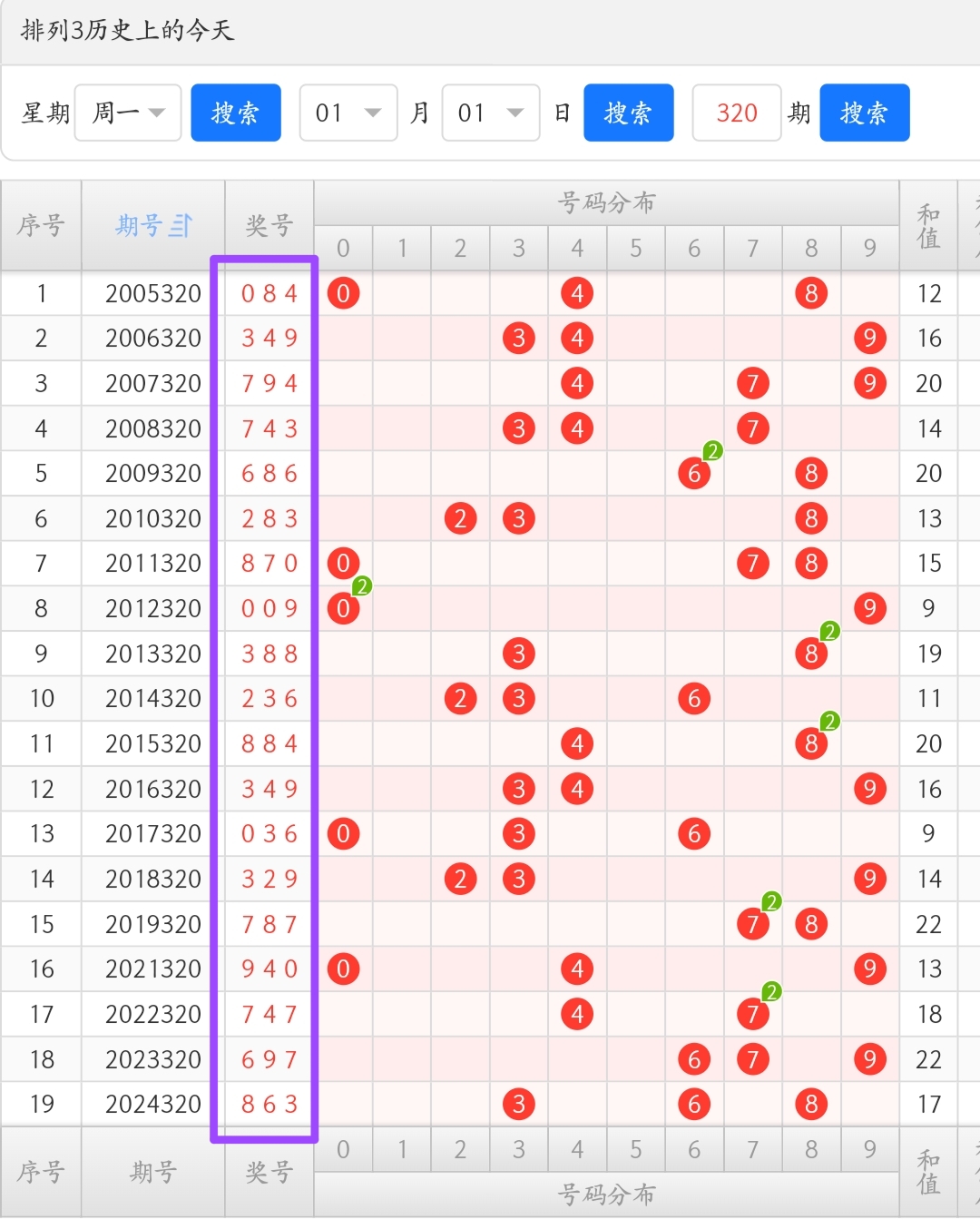Click red 2 ball in row 2018320
This screenshot has width=980, height=1229.
[461, 879]
